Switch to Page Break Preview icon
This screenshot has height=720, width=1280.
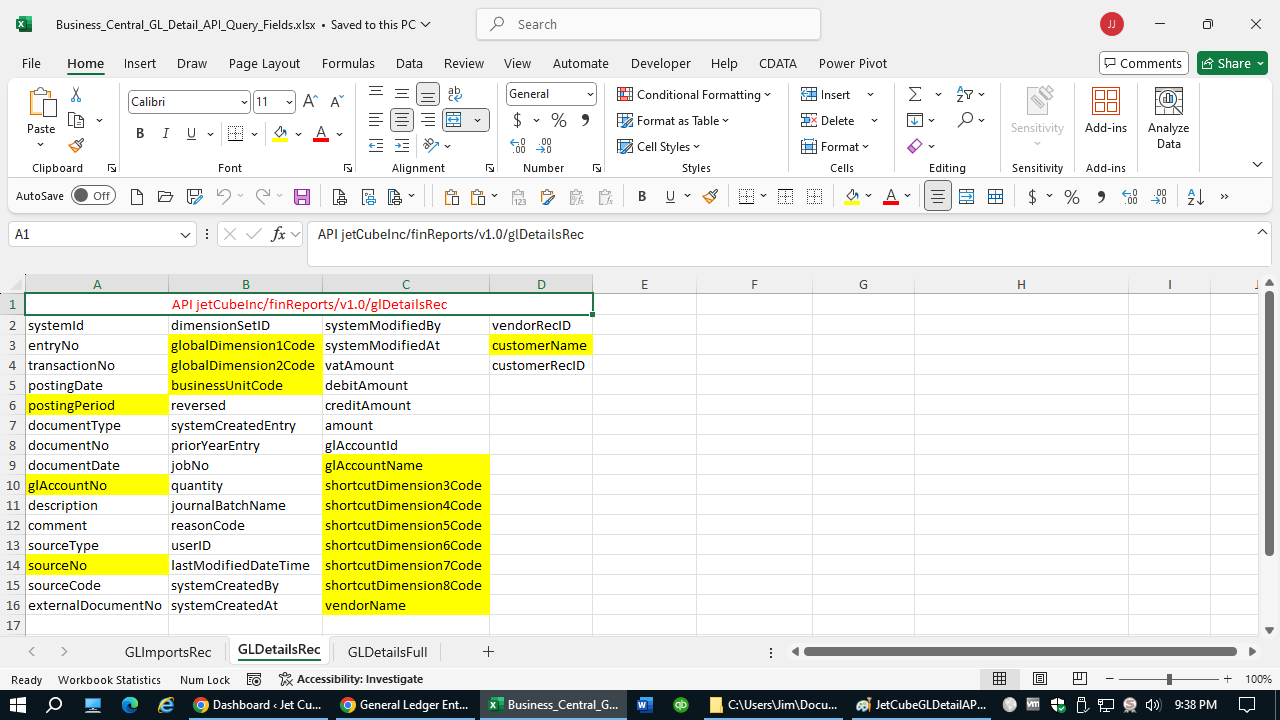[1079, 679]
